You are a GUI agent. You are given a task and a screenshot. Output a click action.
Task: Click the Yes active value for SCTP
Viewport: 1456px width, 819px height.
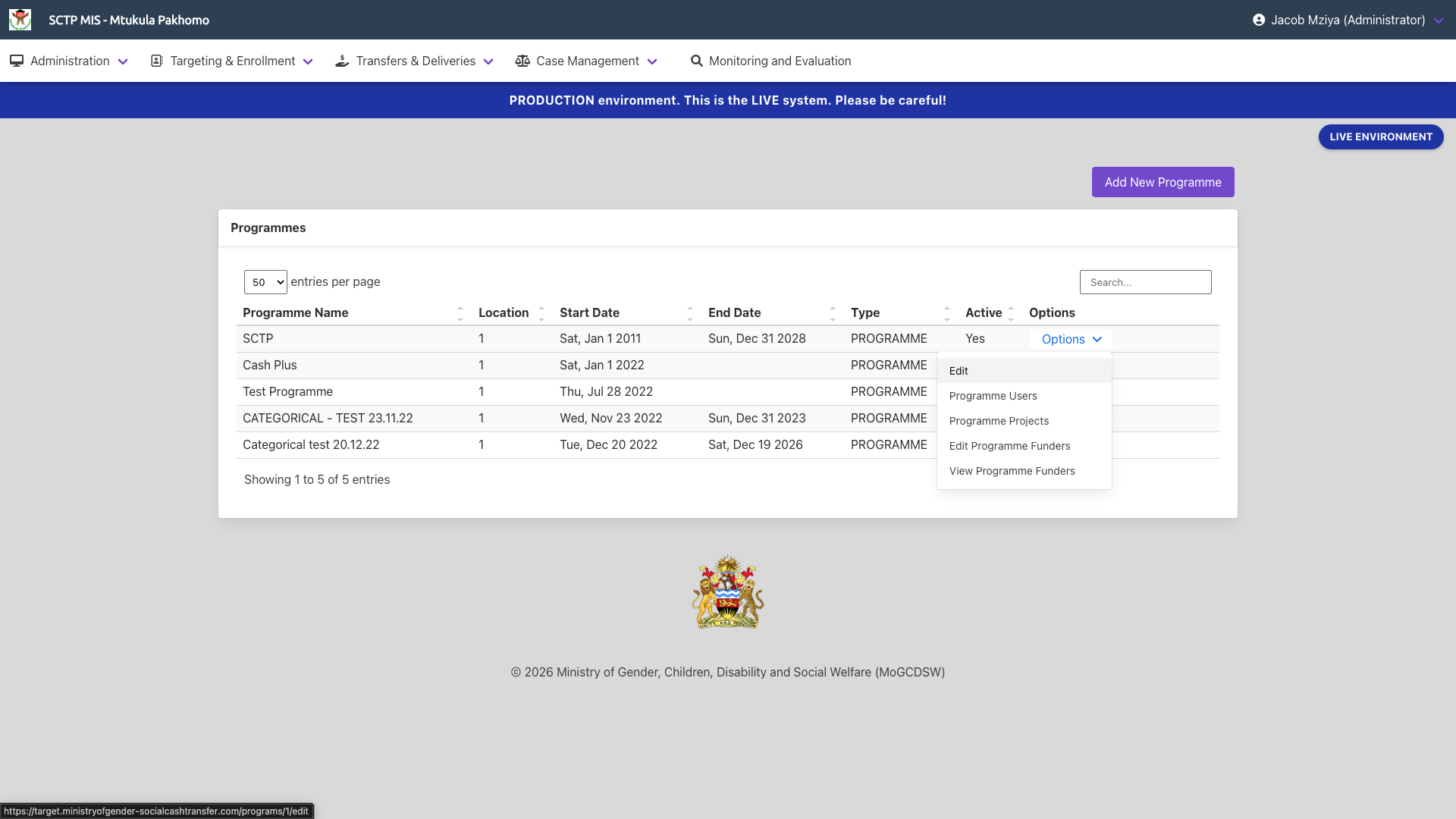tap(975, 339)
